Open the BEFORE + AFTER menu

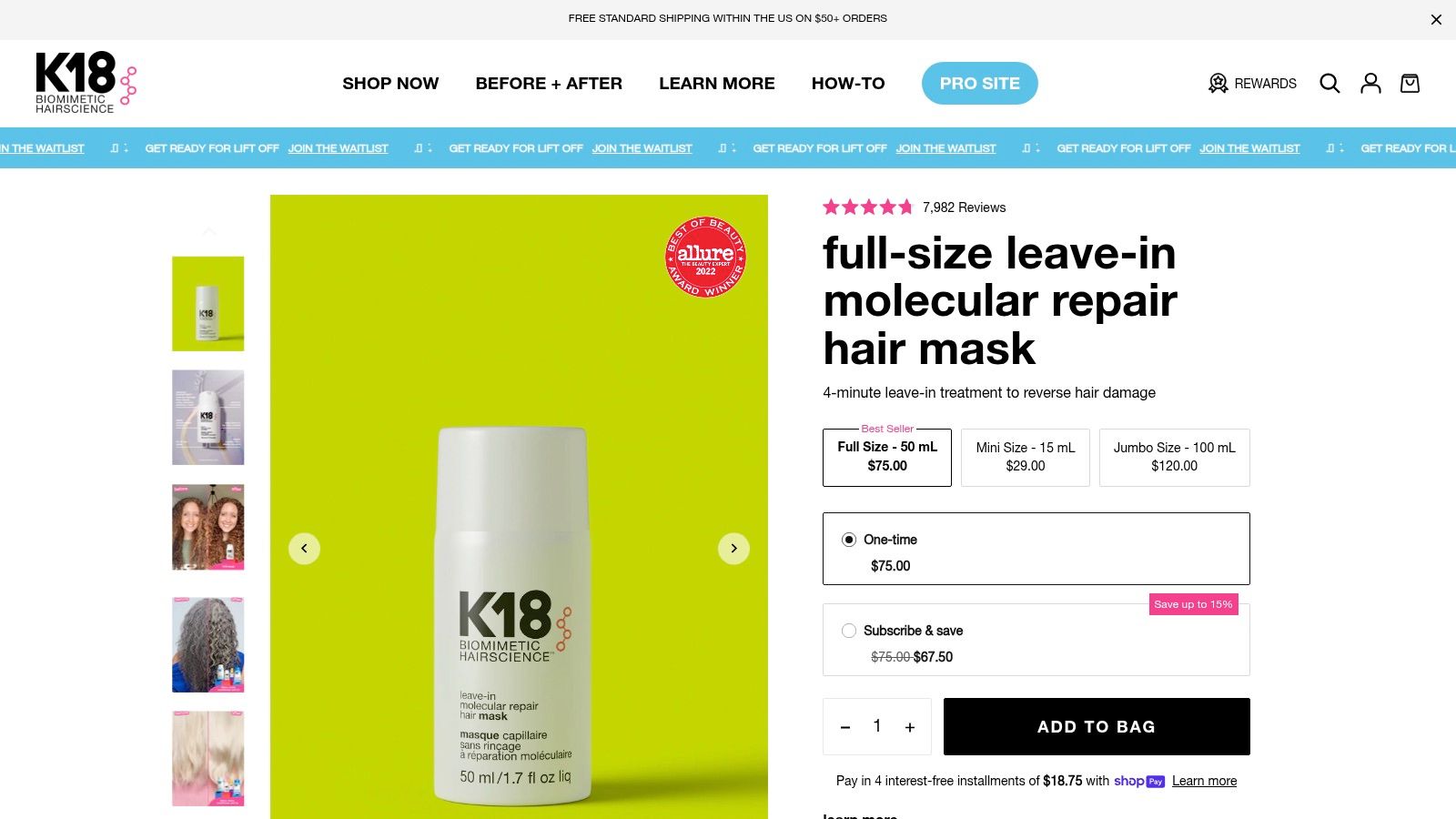549,84
